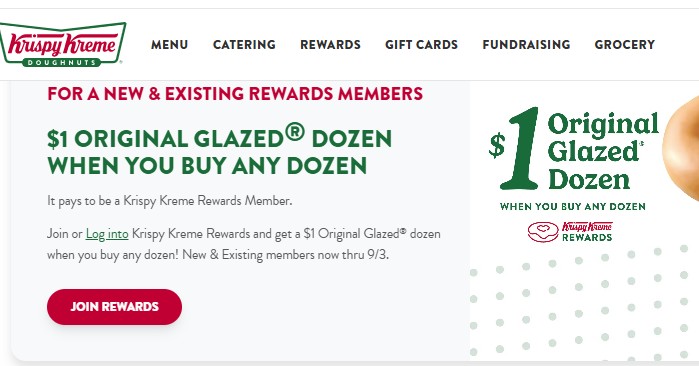Screen dimensions: 699x366
Task: Click the "Original Glazed Dozen" serif text in the banner
Action: 603,152
